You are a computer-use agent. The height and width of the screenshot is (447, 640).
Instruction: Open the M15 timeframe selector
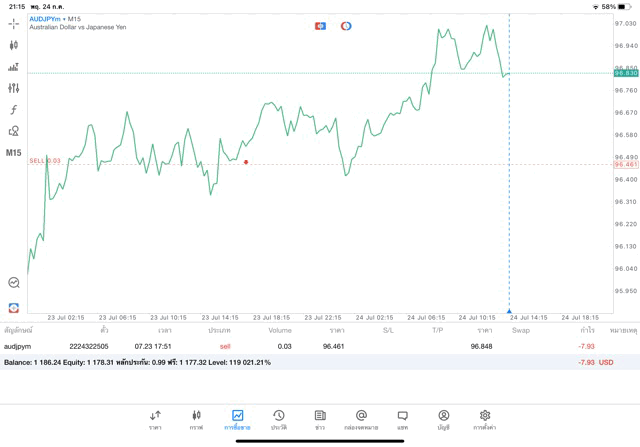[14, 153]
